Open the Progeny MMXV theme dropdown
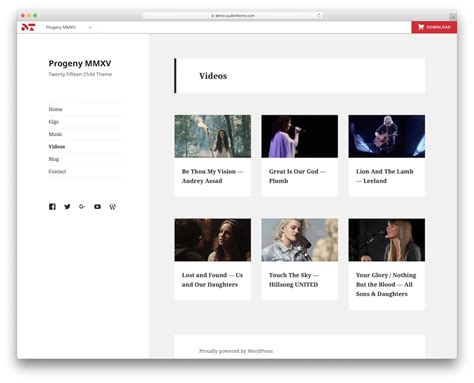The width and height of the screenshot is (474, 383). pos(69,27)
